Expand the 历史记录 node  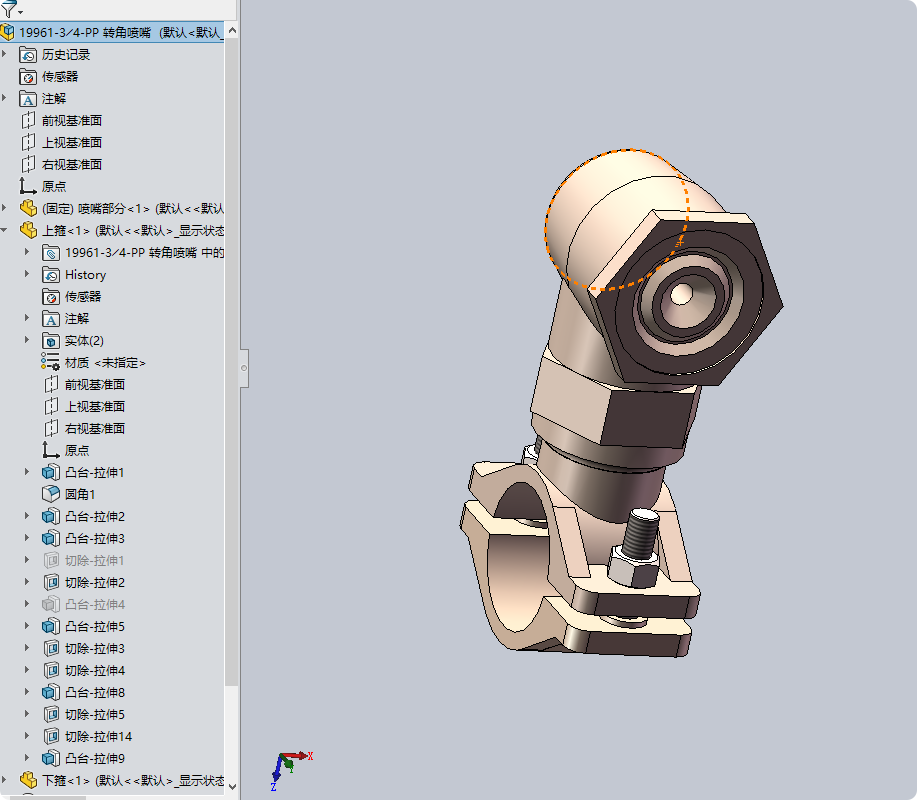(5, 54)
